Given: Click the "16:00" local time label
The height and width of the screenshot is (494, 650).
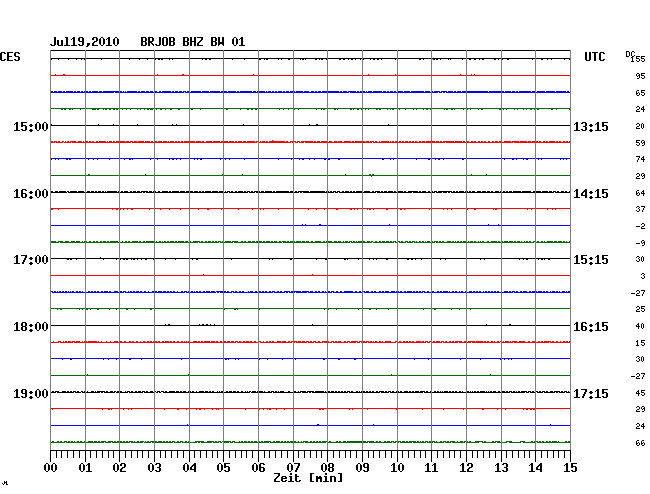Looking at the screenshot, I should tap(31, 194).
